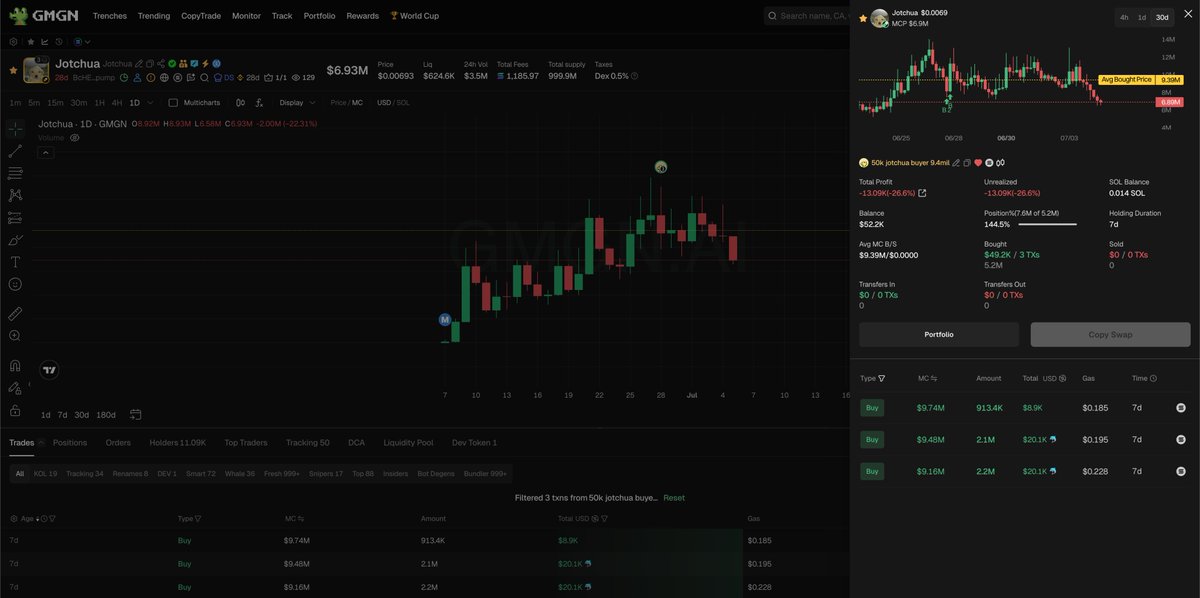Click the Portfolio button in panel
1200x598 pixels.
click(939, 334)
